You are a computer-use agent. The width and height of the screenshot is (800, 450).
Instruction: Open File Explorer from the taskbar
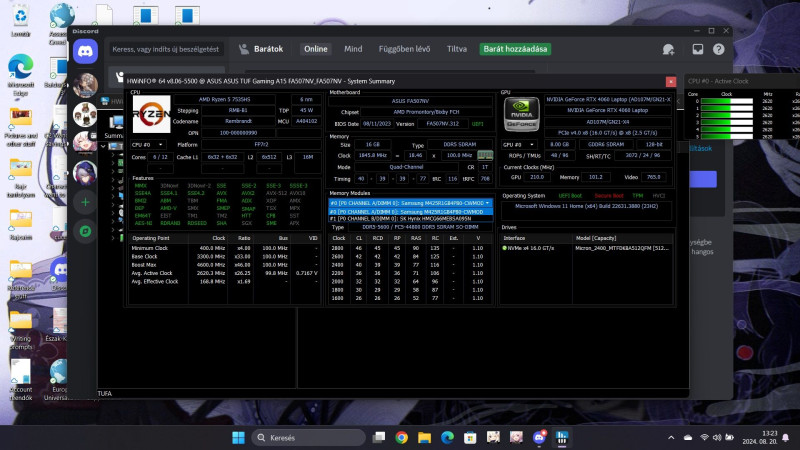(x=424, y=437)
